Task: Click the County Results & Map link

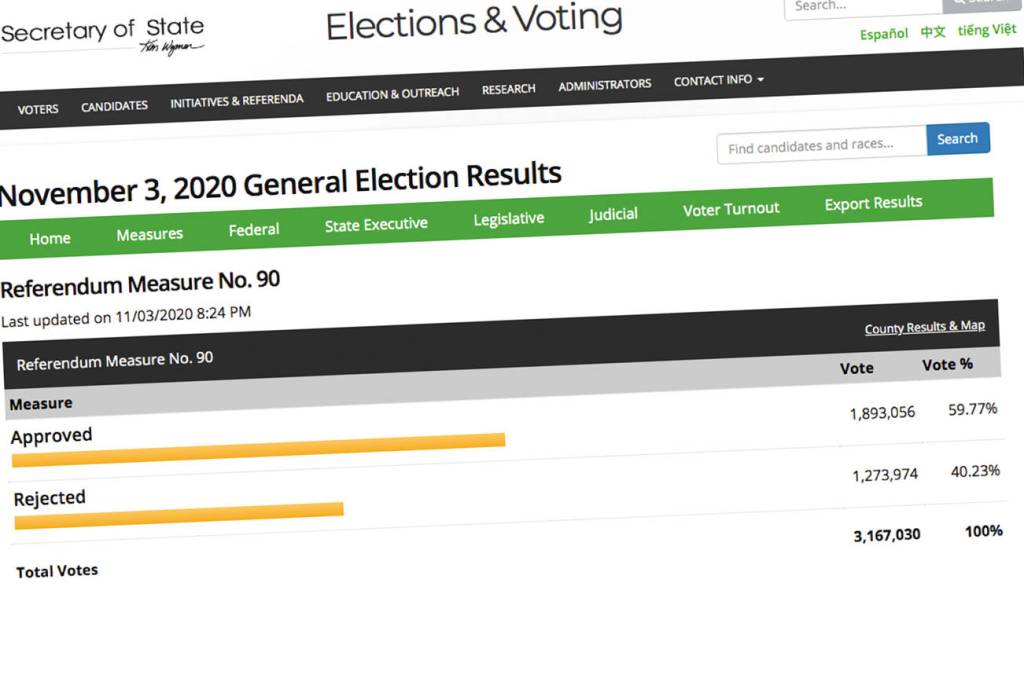Action: click(x=925, y=327)
